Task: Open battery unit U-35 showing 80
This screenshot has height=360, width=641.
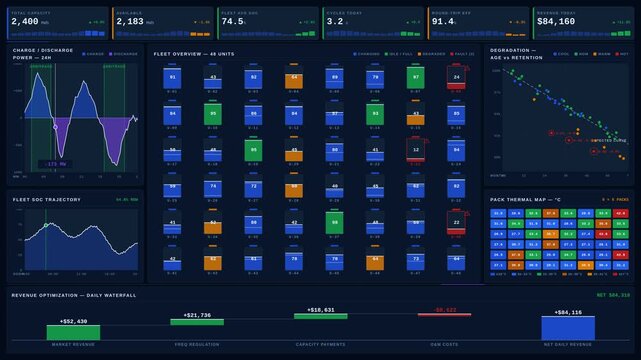Action: [253, 223]
